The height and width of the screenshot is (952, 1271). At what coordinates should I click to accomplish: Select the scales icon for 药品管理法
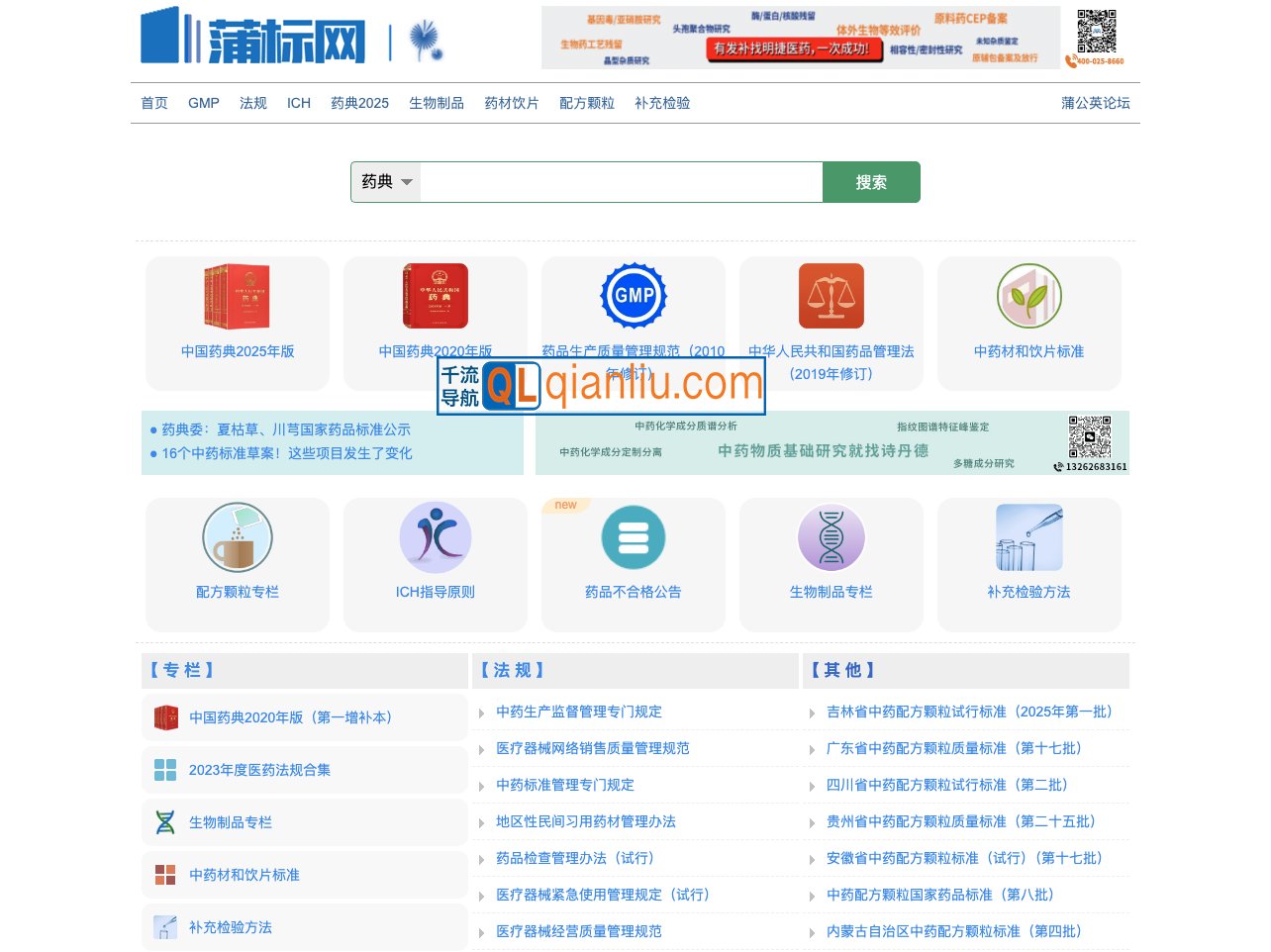pyautogui.click(x=831, y=295)
